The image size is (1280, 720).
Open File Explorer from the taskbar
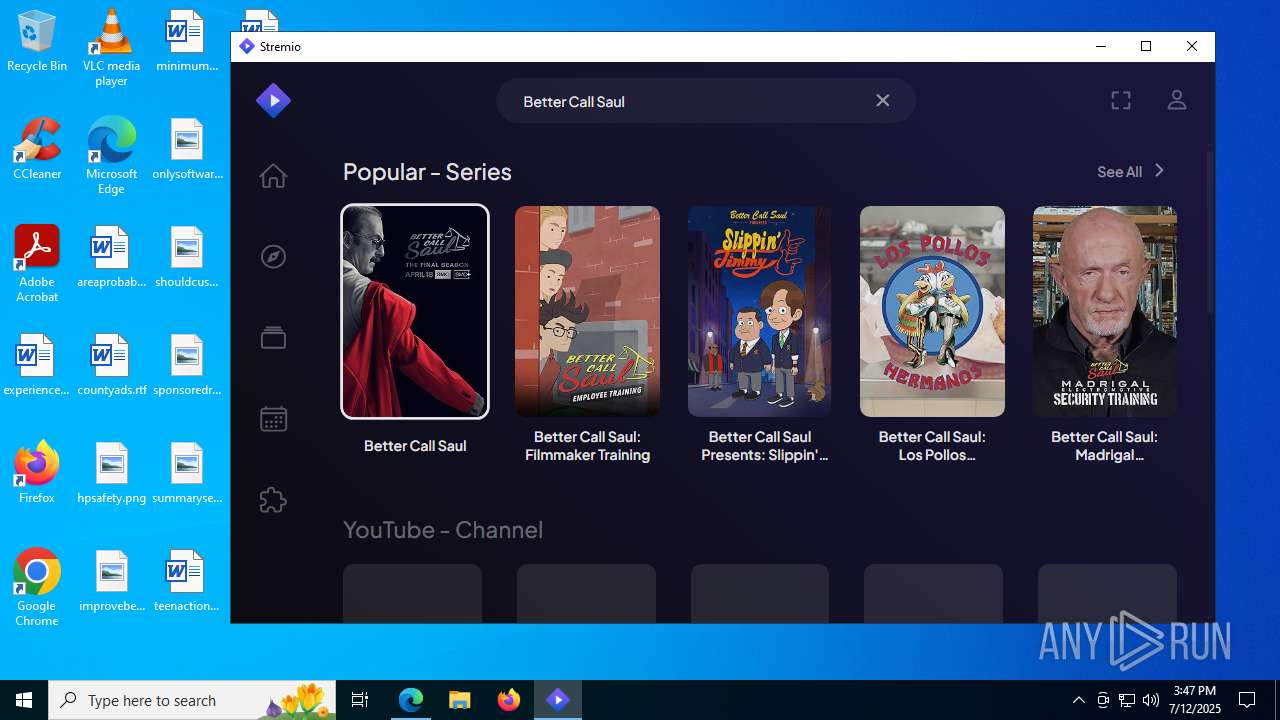(x=460, y=700)
